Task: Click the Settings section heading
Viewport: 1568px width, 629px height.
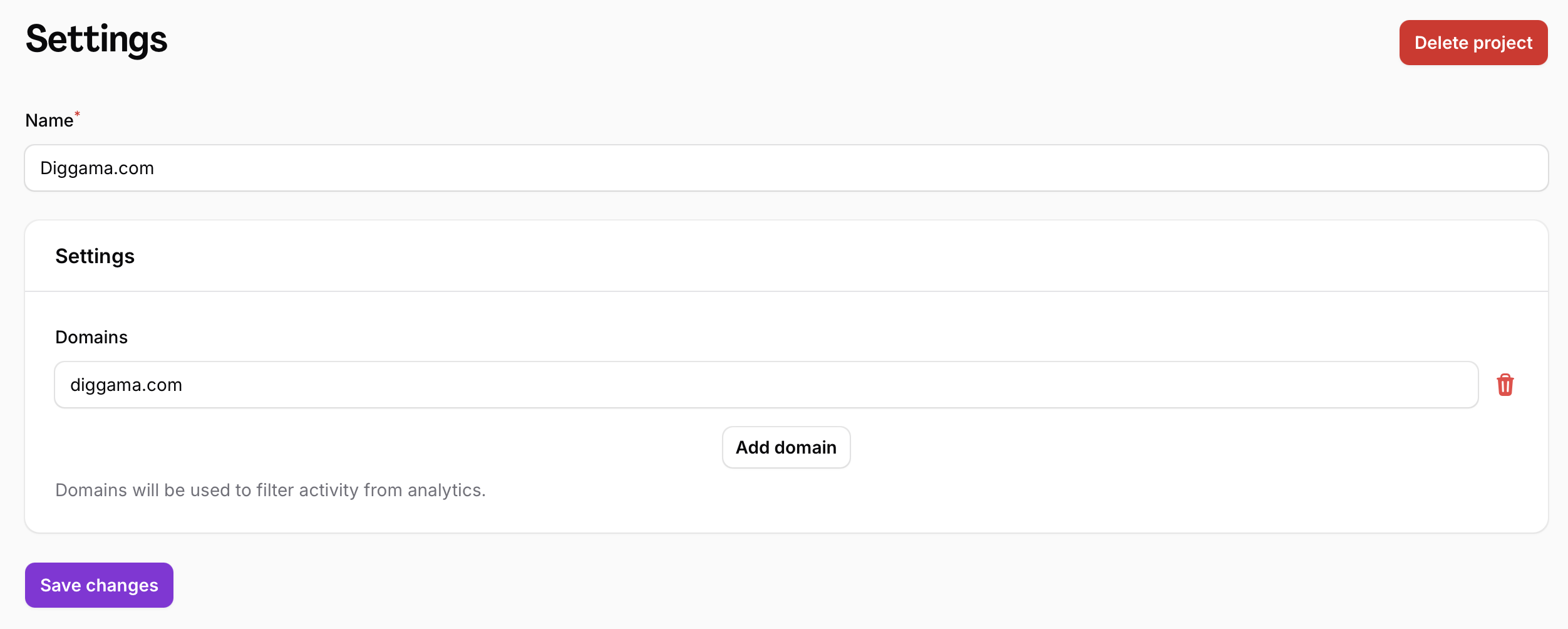Action: [95, 256]
